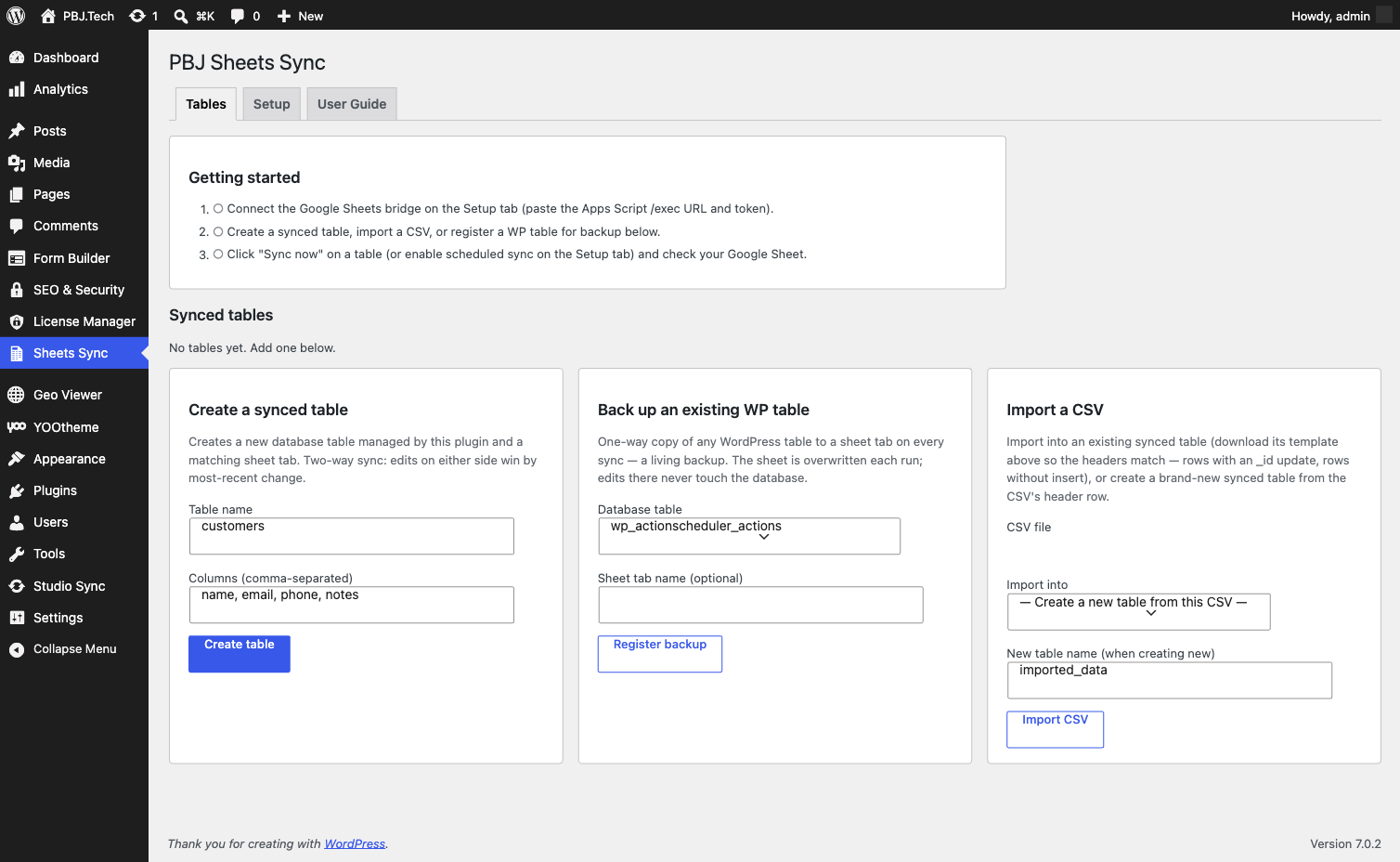Open the Form Builder menu item
Screen dimensions: 1400x862
pyautogui.click(x=74, y=258)
